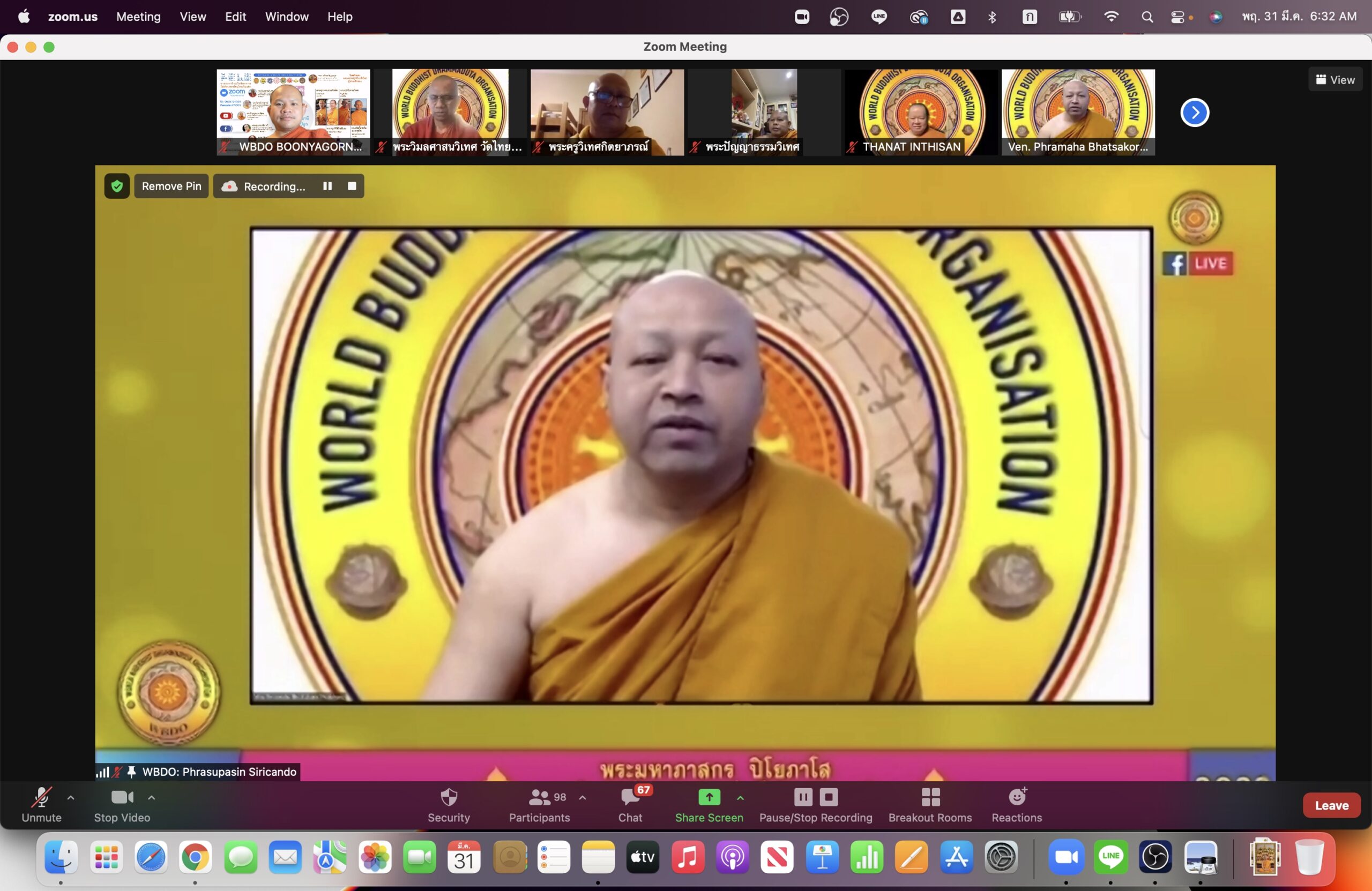Pause recording in the top-left recording bar

point(327,186)
